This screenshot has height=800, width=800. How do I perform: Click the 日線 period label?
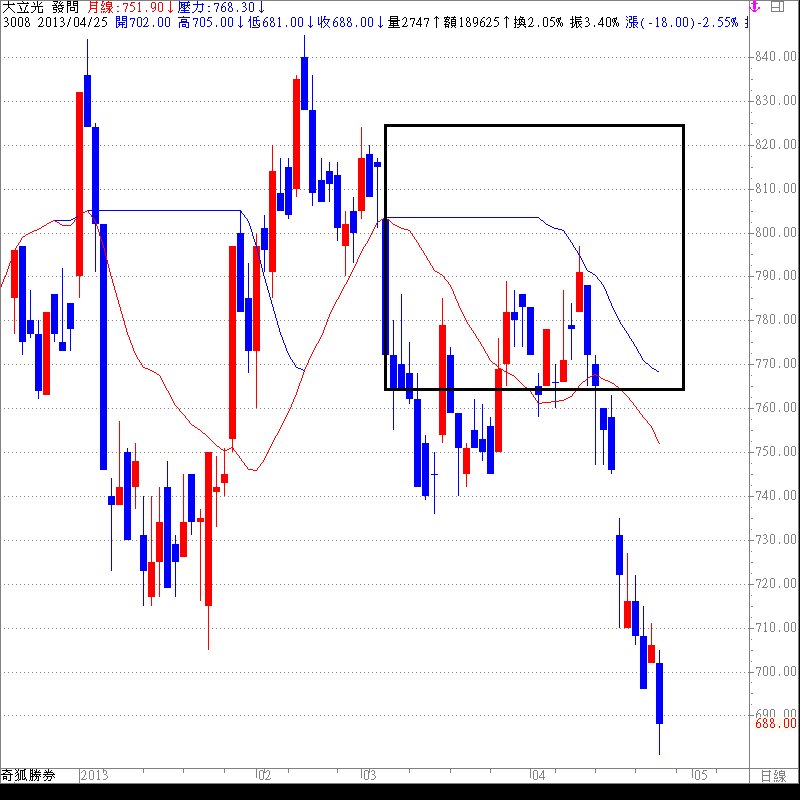pos(773,775)
